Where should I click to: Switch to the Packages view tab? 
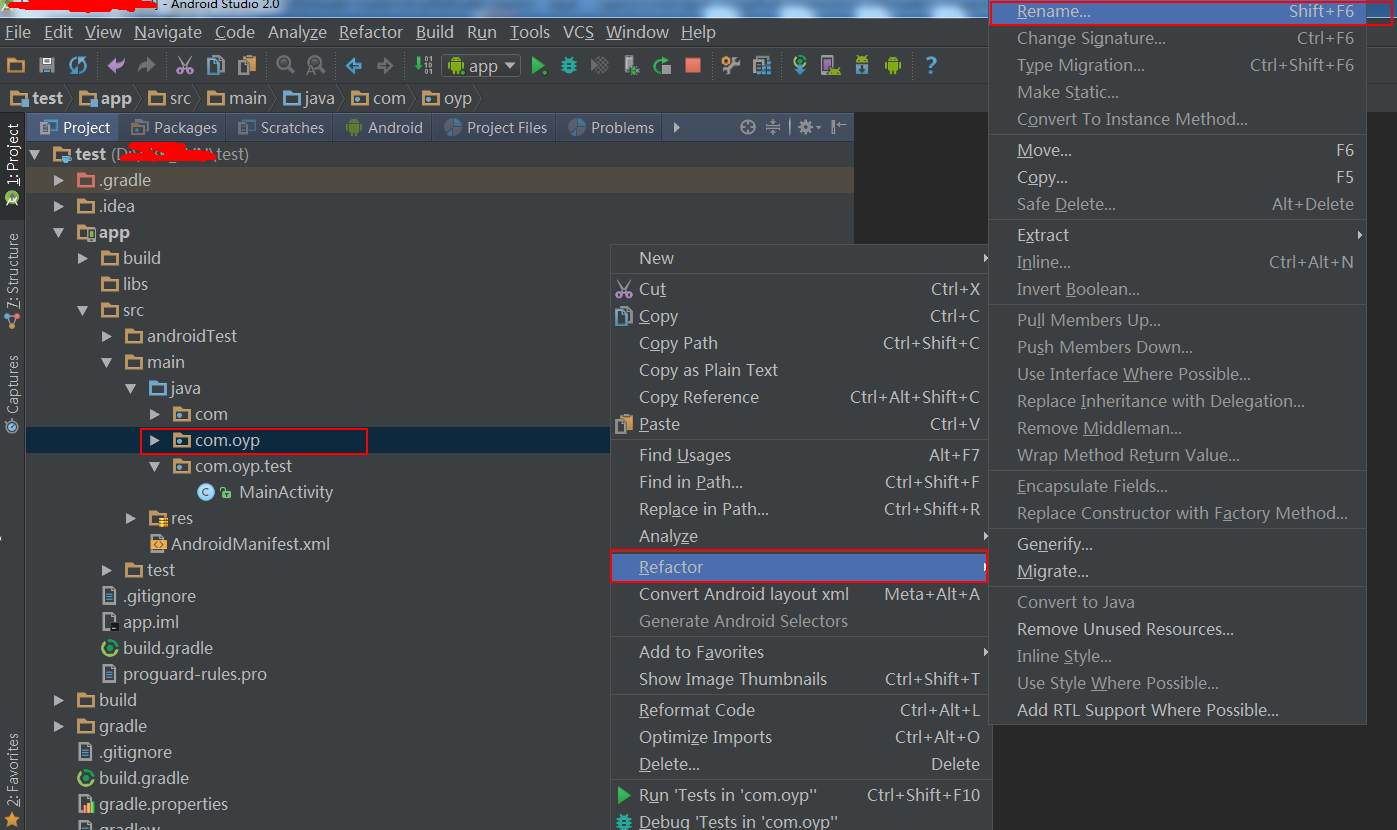point(173,127)
